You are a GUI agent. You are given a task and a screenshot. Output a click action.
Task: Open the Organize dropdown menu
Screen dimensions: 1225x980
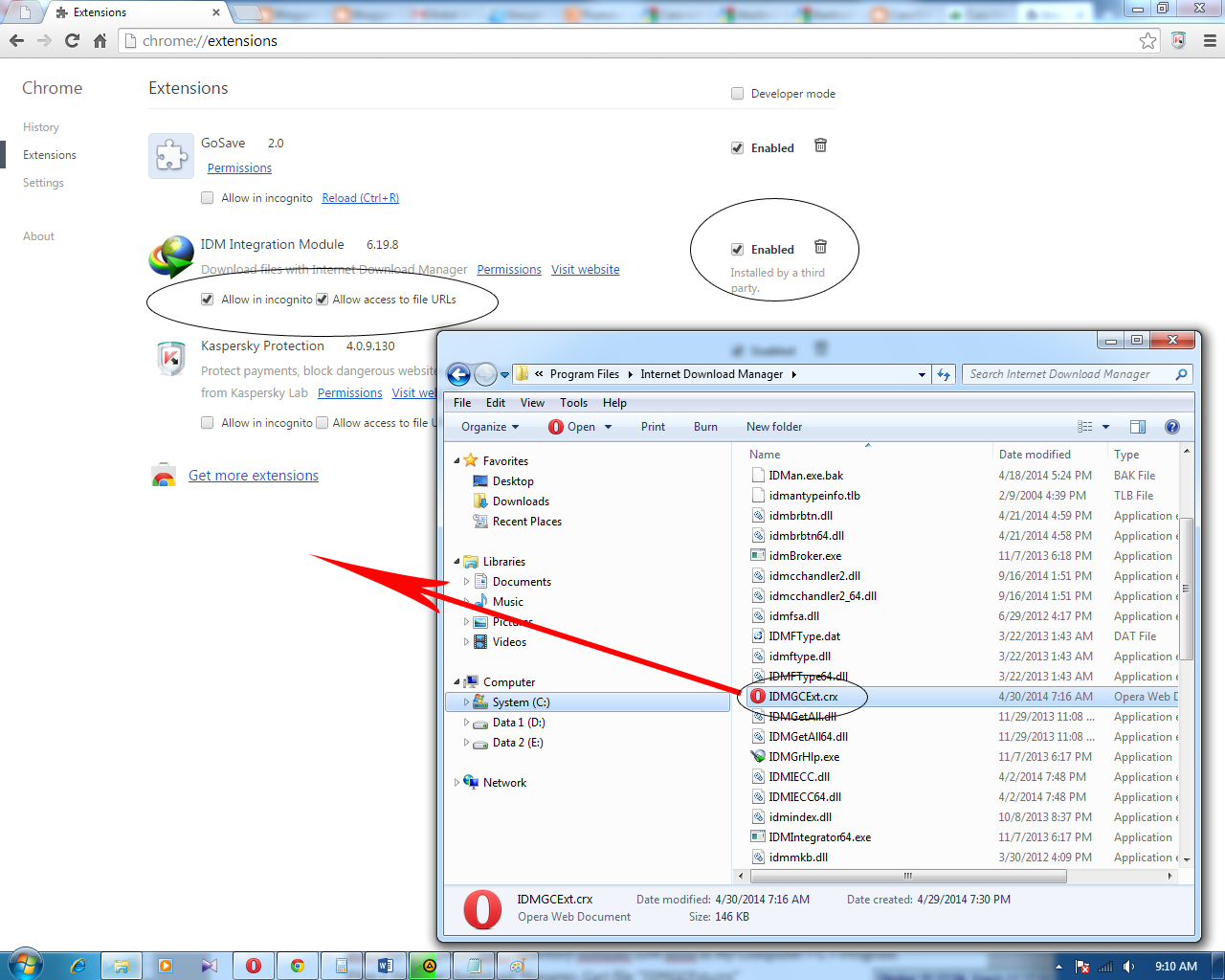click(x=490, y=427)
